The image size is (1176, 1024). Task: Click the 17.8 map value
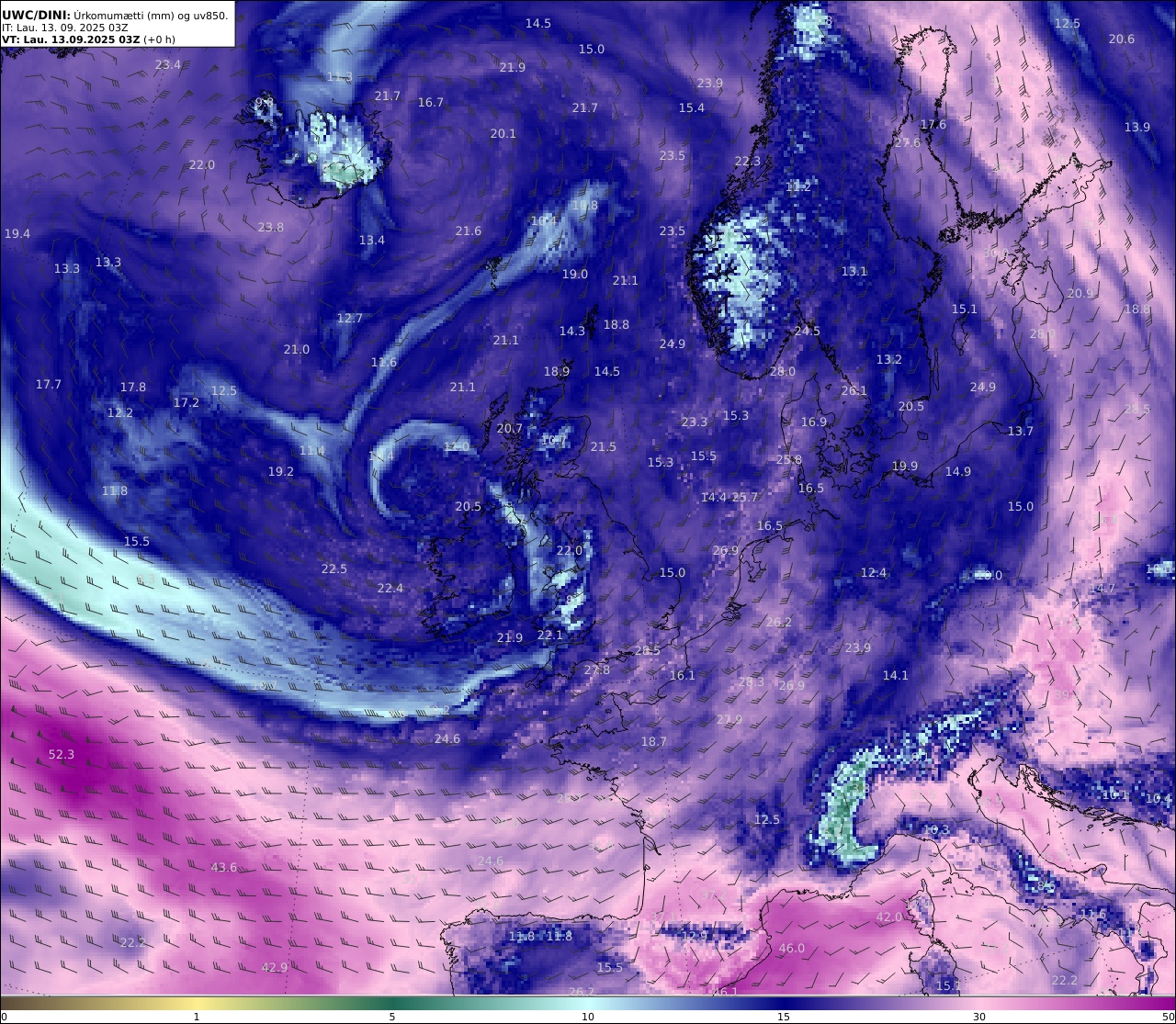point(133,387)
